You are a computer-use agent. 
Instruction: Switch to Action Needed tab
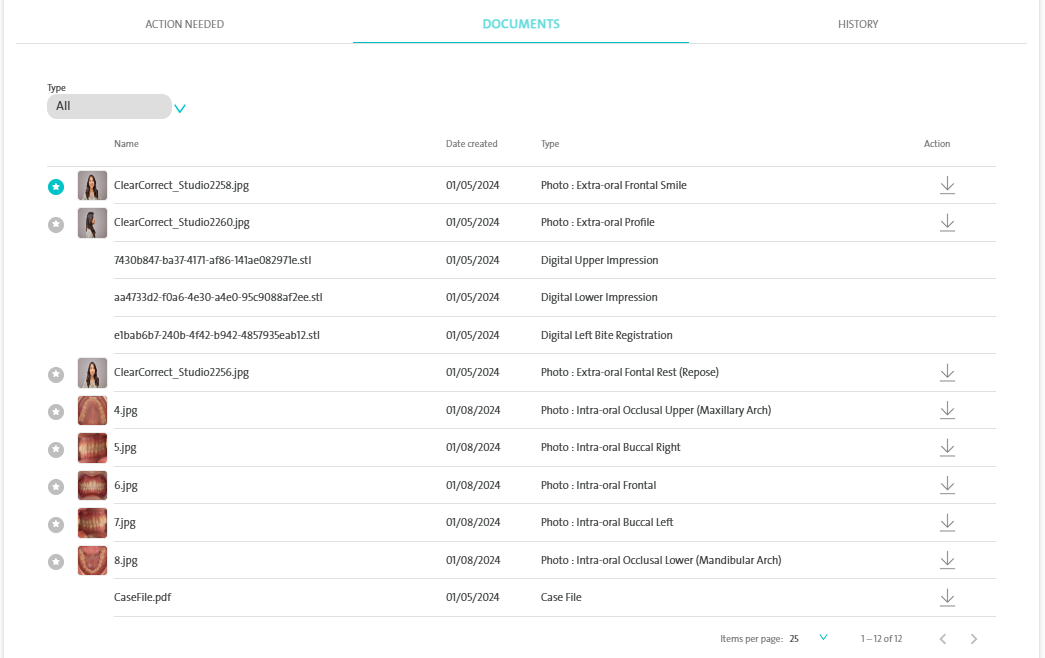(185, 24)
